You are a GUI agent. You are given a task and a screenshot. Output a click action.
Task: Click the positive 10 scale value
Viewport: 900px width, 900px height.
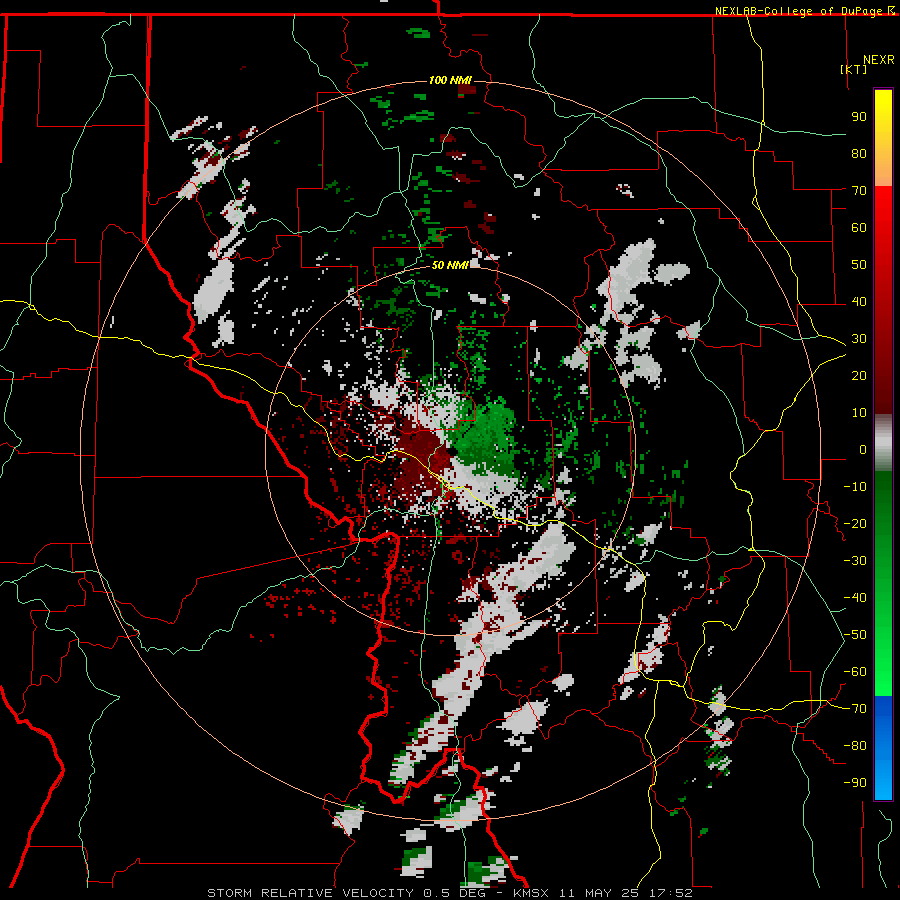[x=859, y=413]
